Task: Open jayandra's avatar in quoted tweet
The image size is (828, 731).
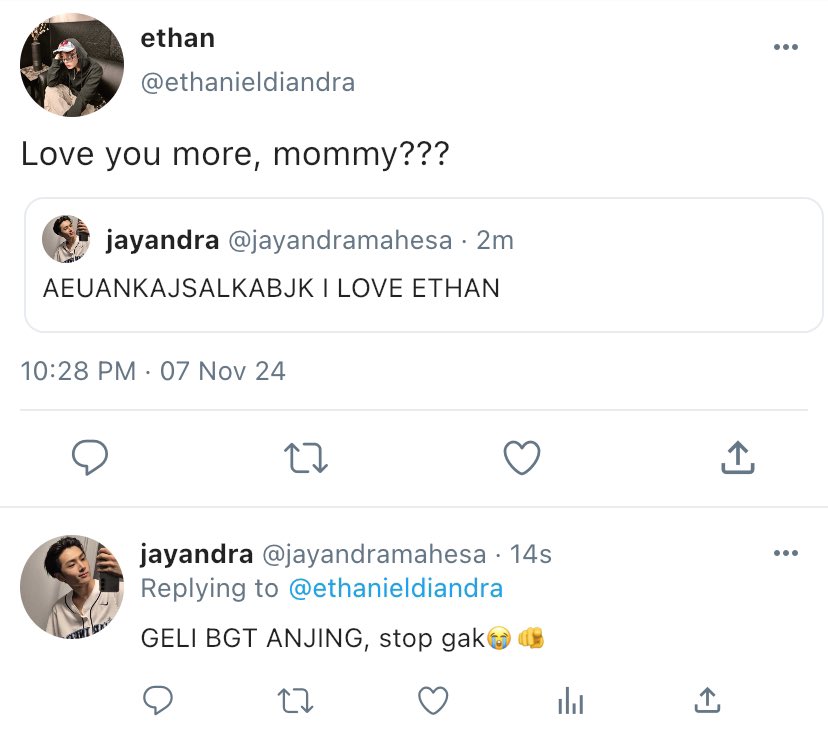Action: pos(66,239)
